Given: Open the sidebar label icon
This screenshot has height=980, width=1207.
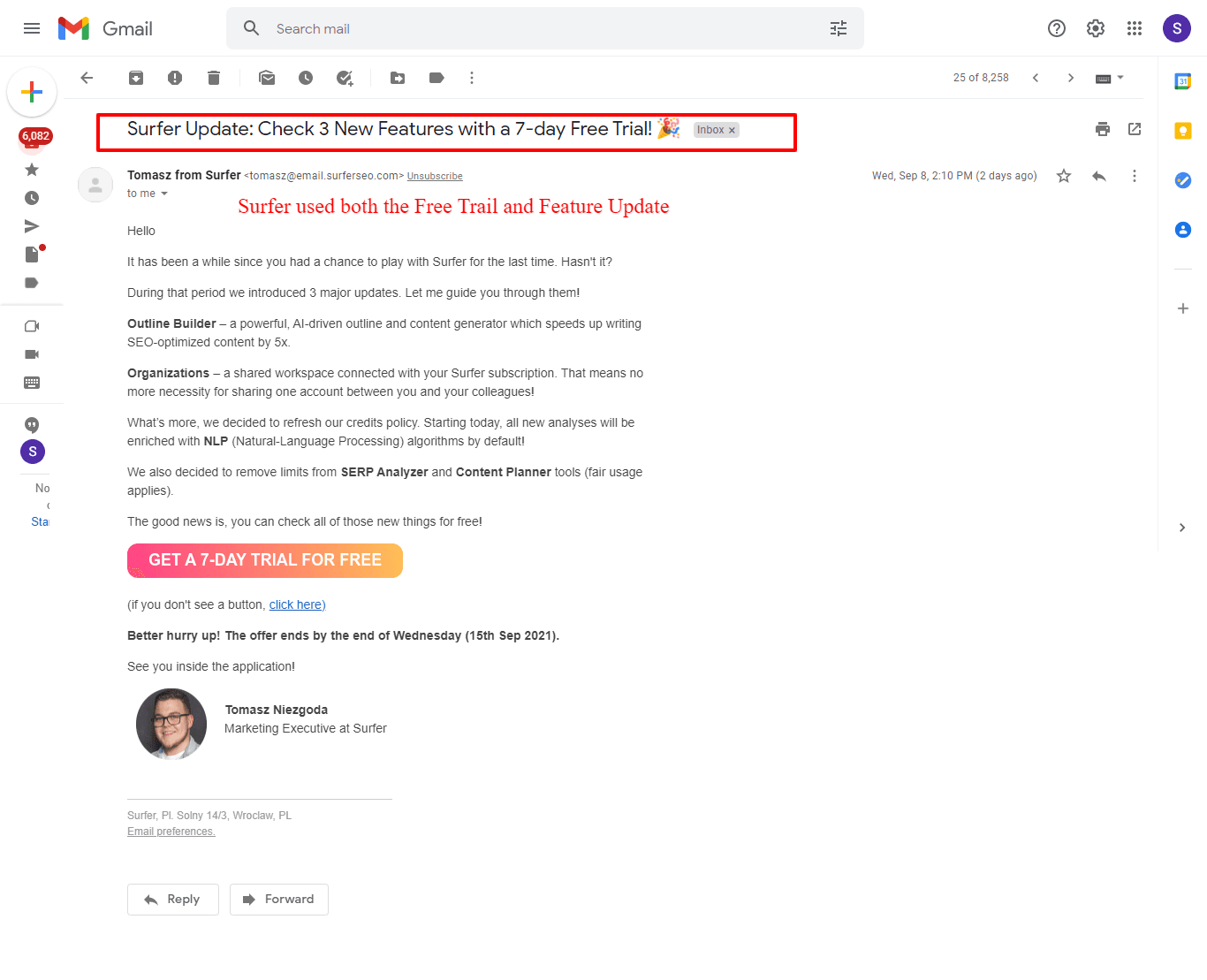Looking at the screenshot, I should pyautogui.click(x=32, y=283).
